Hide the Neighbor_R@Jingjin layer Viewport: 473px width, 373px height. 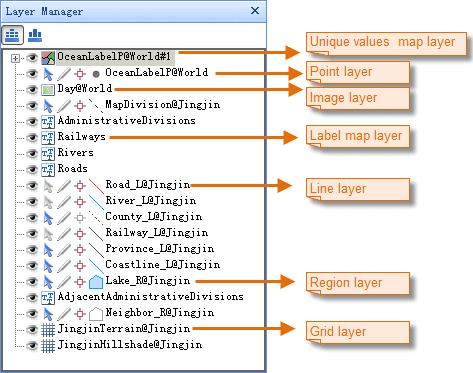pos(32,313)
